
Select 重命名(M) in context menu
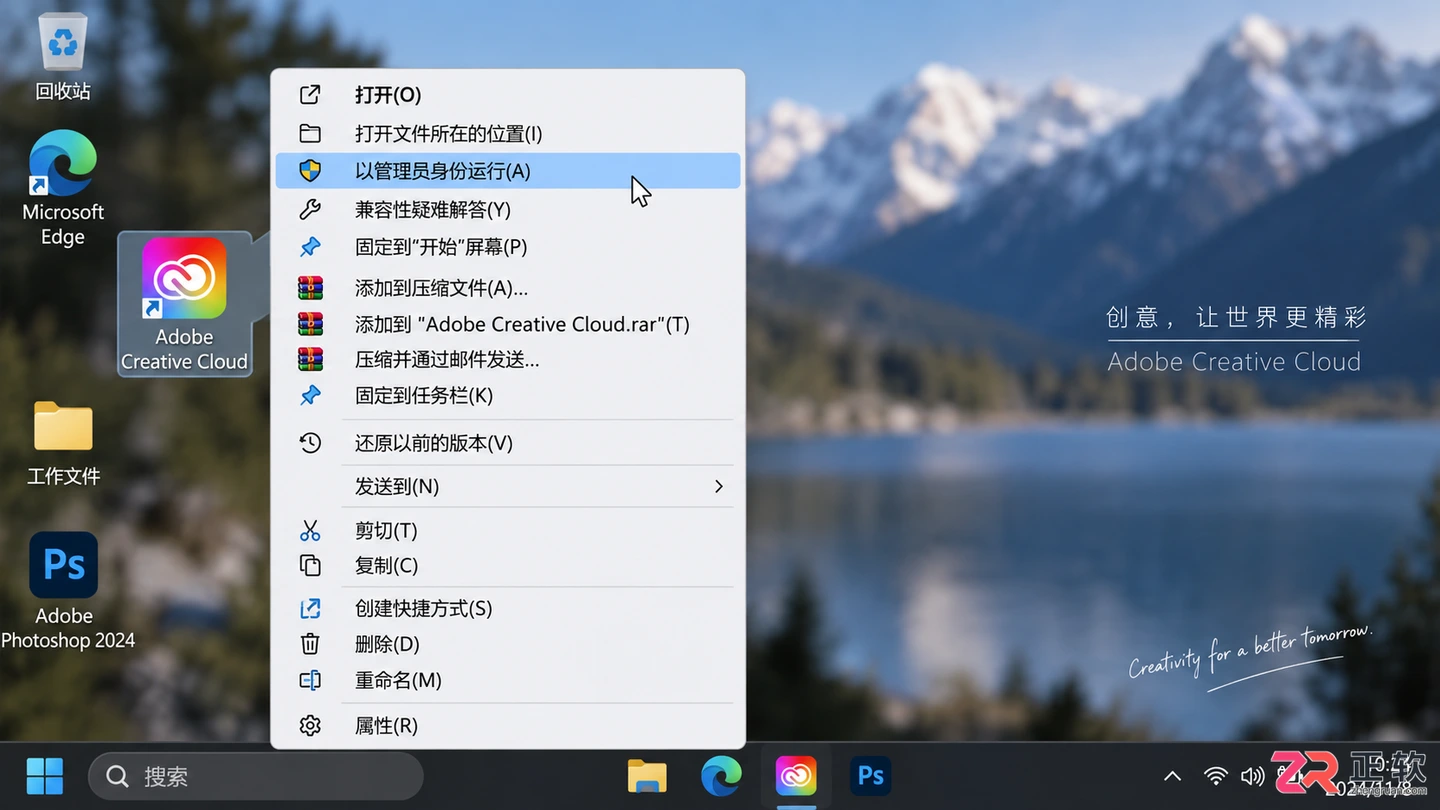coord(508,680)
